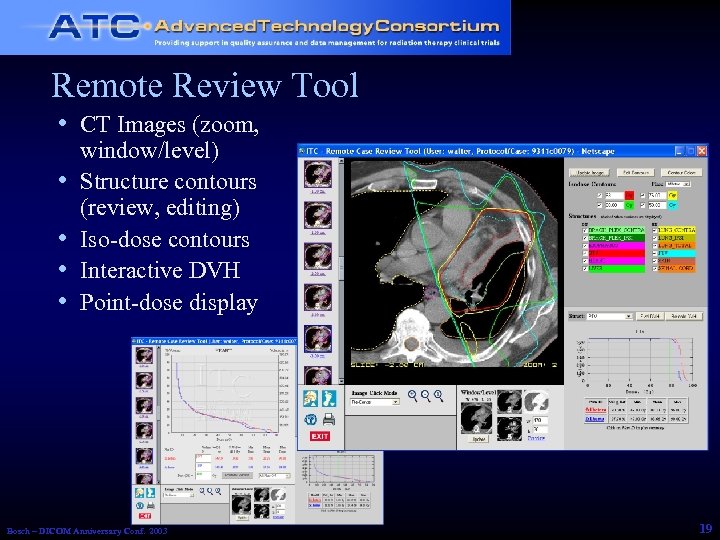Open the third CT slice thumbnail in Netscape window
The image size is (720, 540).
click(318, 256)
